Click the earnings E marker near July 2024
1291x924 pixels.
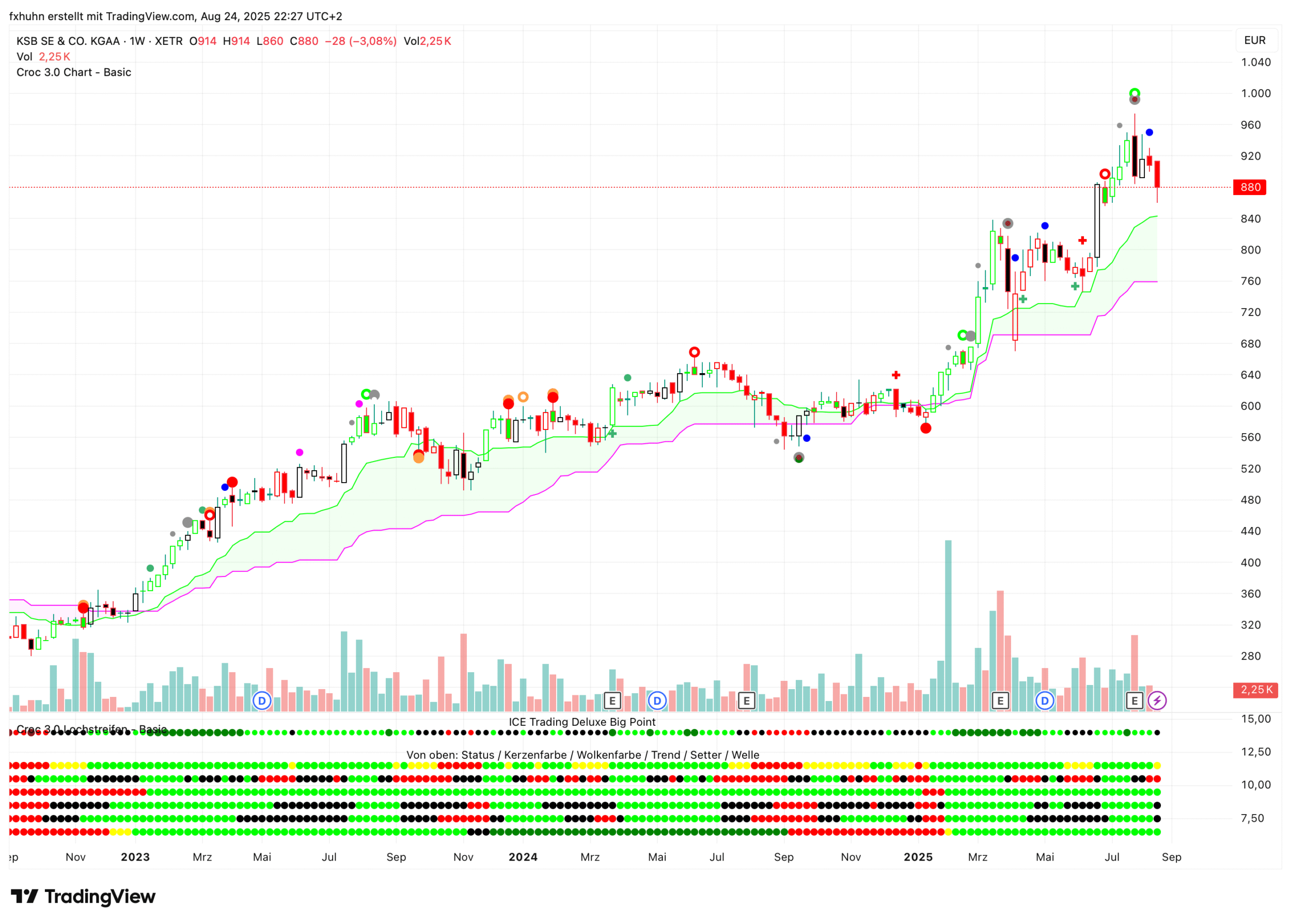tap(746, 700)
